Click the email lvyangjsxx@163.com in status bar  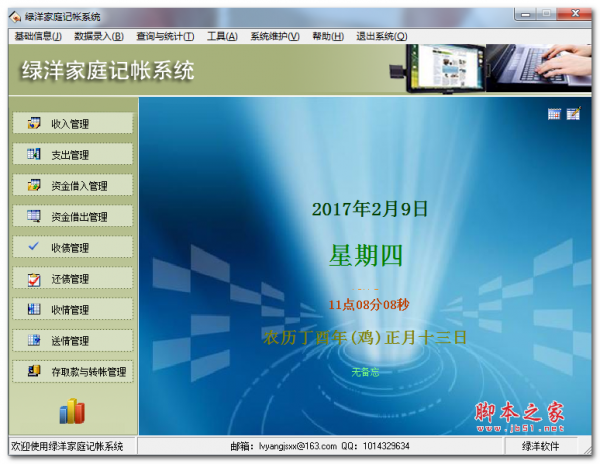point(298,446)
